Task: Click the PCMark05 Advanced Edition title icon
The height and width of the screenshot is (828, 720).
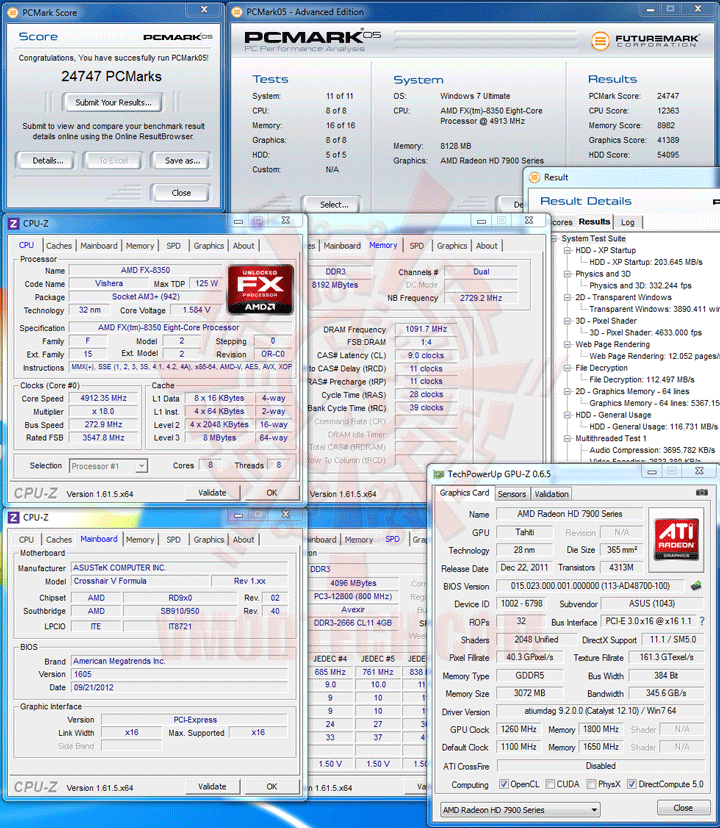Action: pos(237,12)
